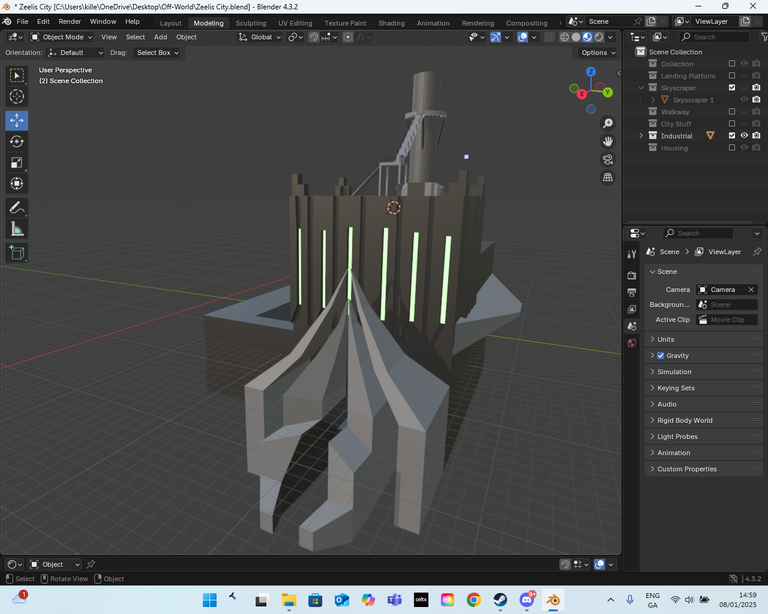Uncheck the Industrial collection checkbox
The height and width of the screenshot is (614, 768).
pyautogui.click(x=731, y=136)
